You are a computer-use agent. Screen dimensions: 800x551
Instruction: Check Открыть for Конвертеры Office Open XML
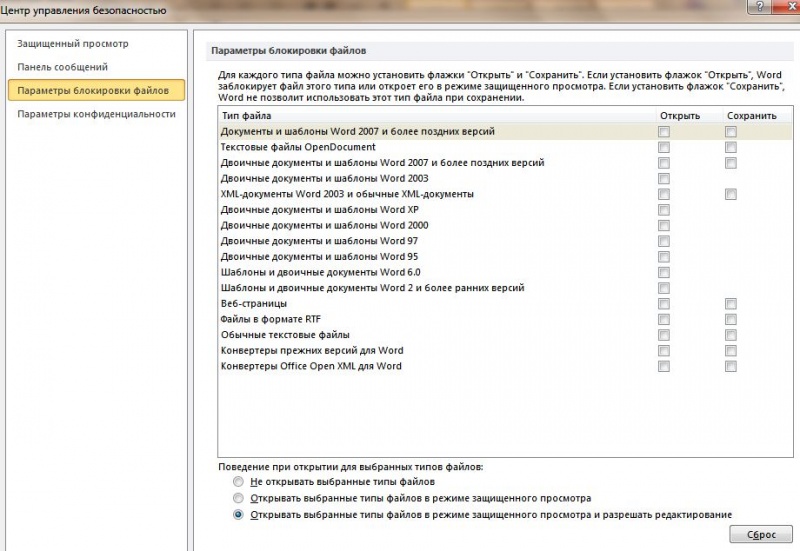tap(664, 366)
